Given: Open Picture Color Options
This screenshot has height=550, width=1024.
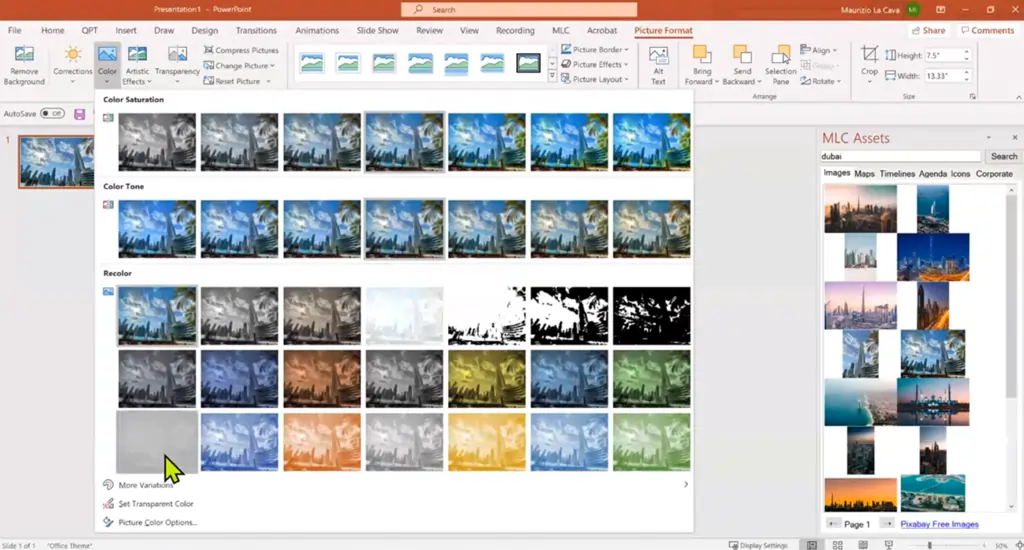Looking at the screenshot, I should pos(150,523).
